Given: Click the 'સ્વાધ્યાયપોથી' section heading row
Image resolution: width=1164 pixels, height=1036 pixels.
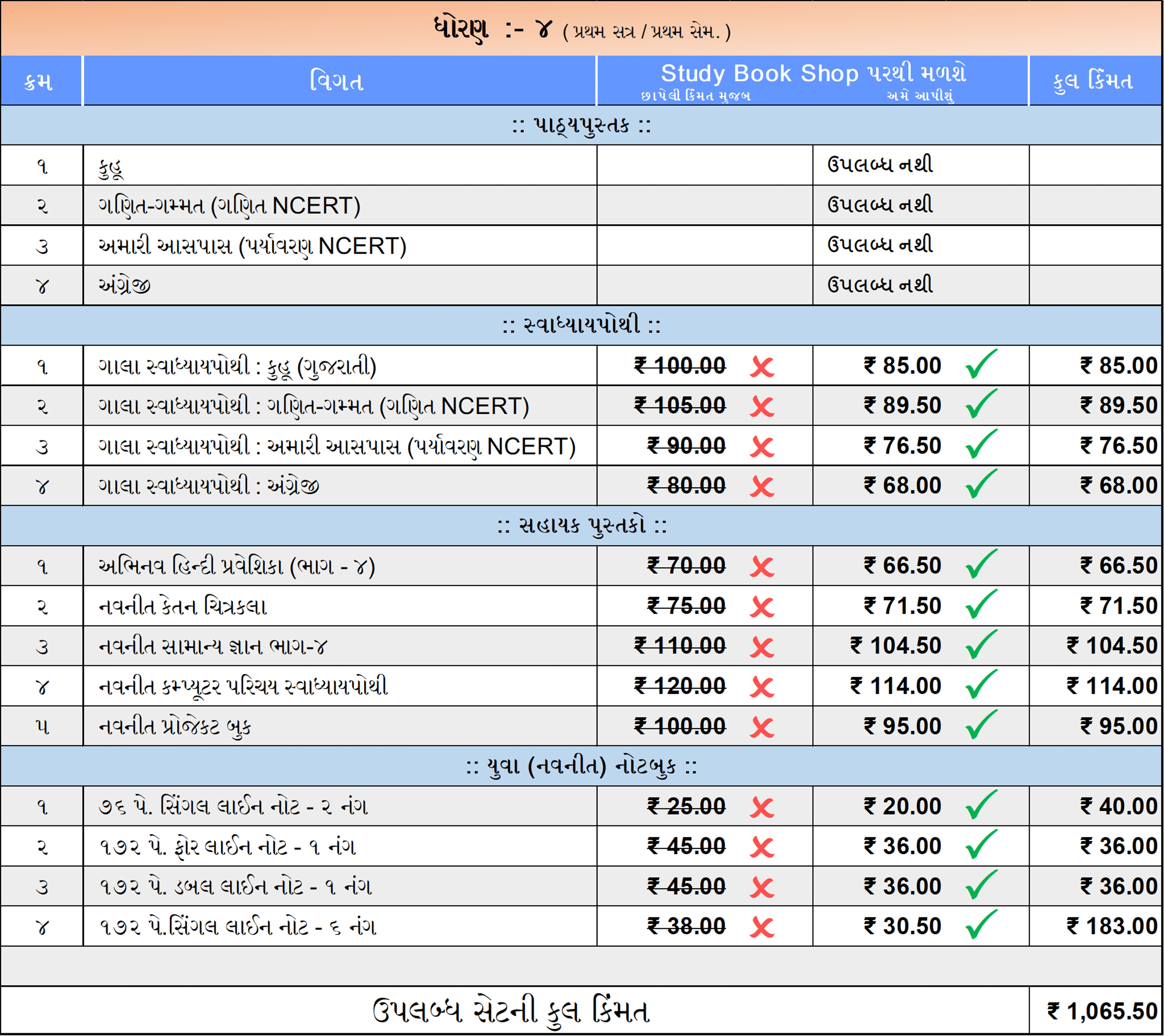Looking at the screenshot, I should 581,326.
